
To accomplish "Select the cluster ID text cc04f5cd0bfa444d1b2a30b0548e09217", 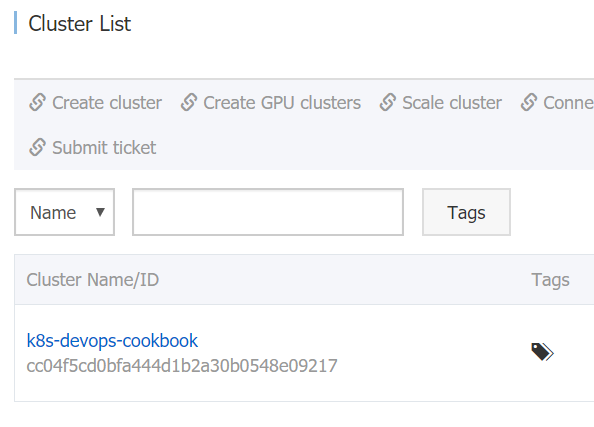I will 182,366.
